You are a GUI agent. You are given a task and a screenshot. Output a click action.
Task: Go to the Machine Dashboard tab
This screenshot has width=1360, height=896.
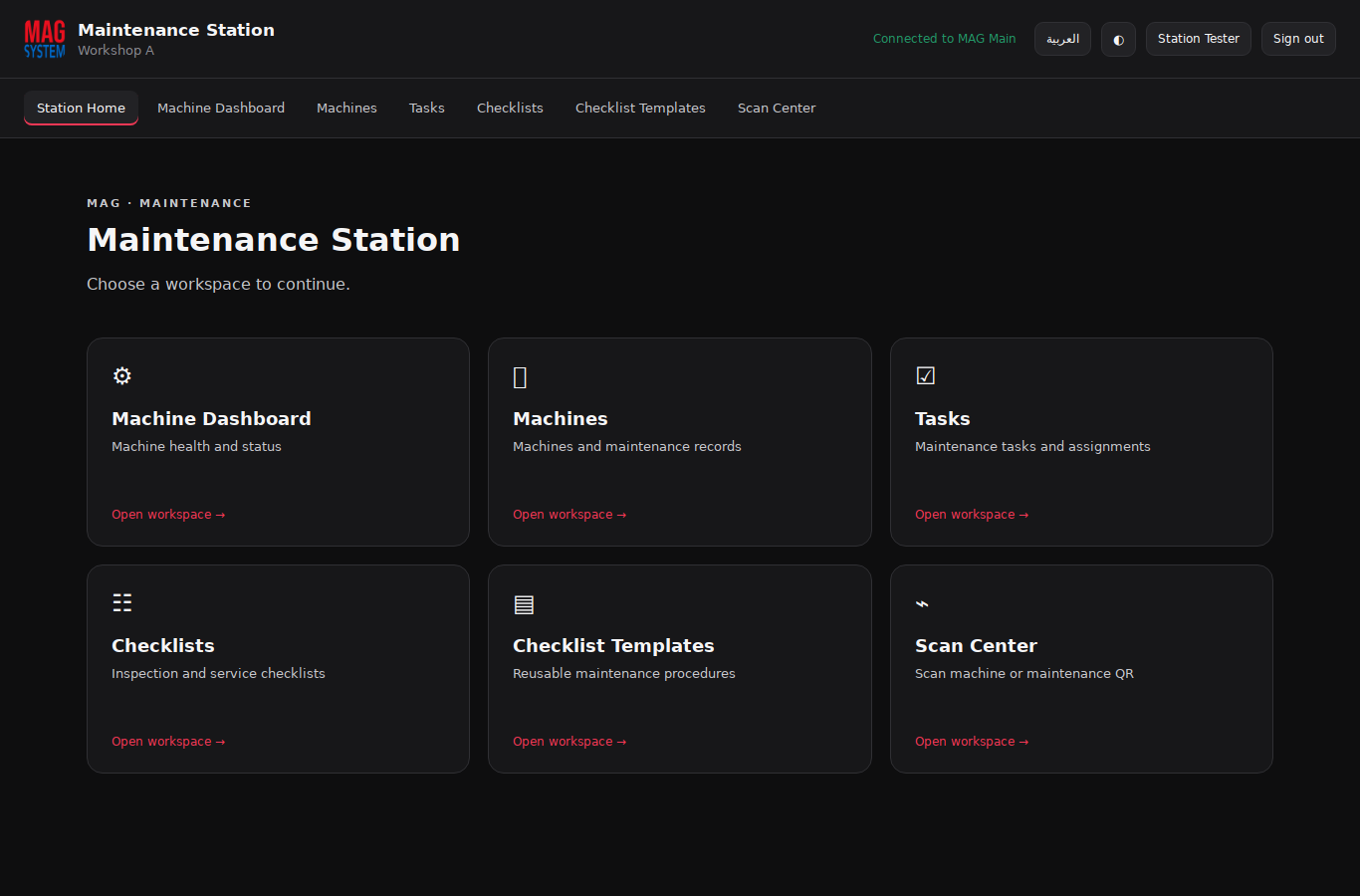click(x=221, y=108)
